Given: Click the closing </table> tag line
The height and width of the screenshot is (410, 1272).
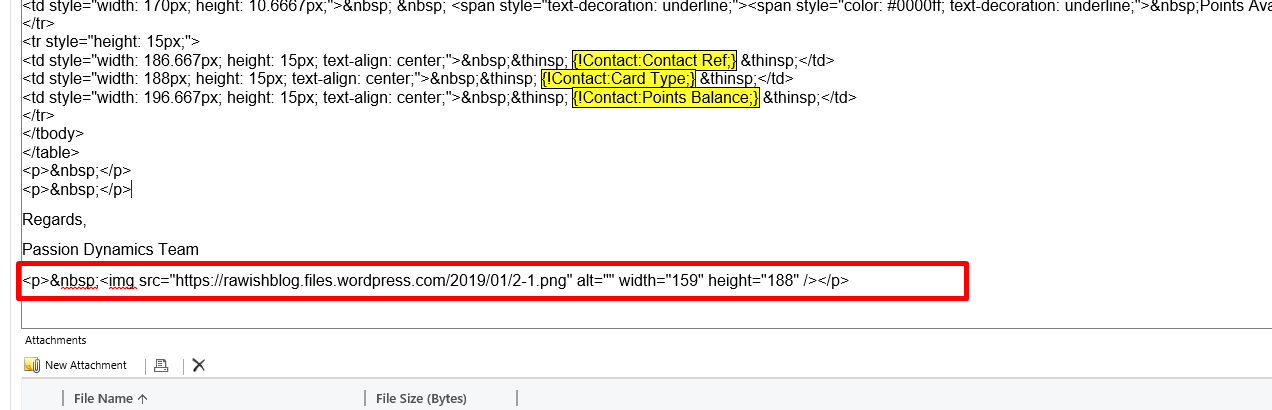Looking at the screenshot, I should point(50,152).
